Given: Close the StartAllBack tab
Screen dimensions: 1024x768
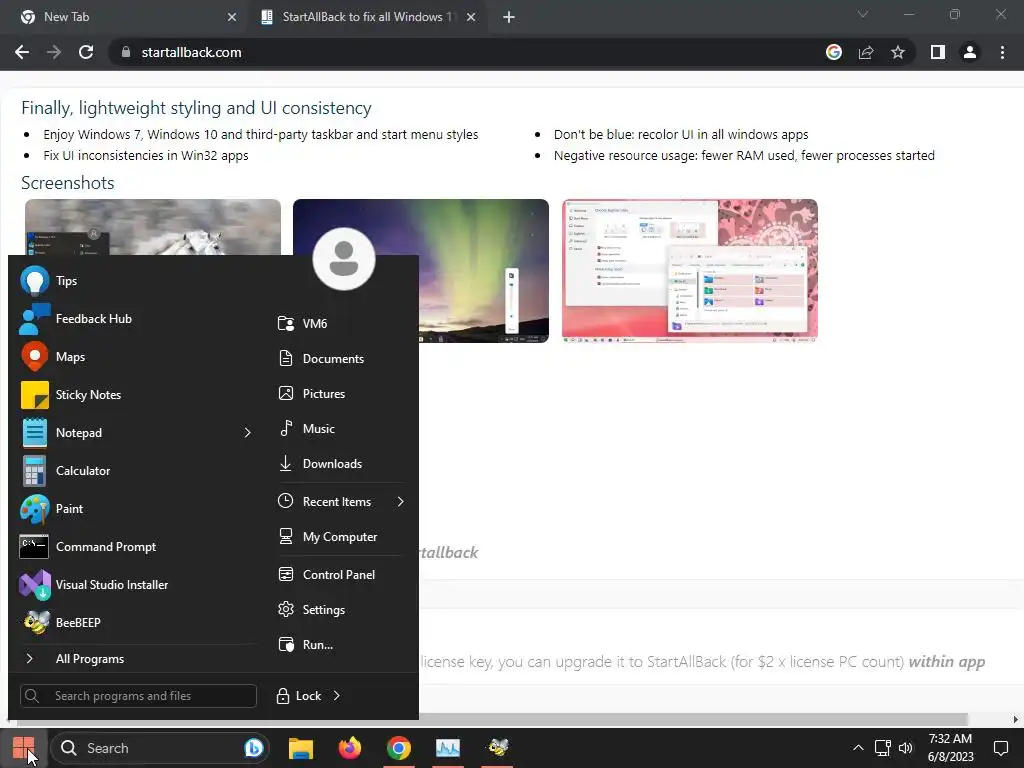Looking at the screenshot, I should 471,17.
